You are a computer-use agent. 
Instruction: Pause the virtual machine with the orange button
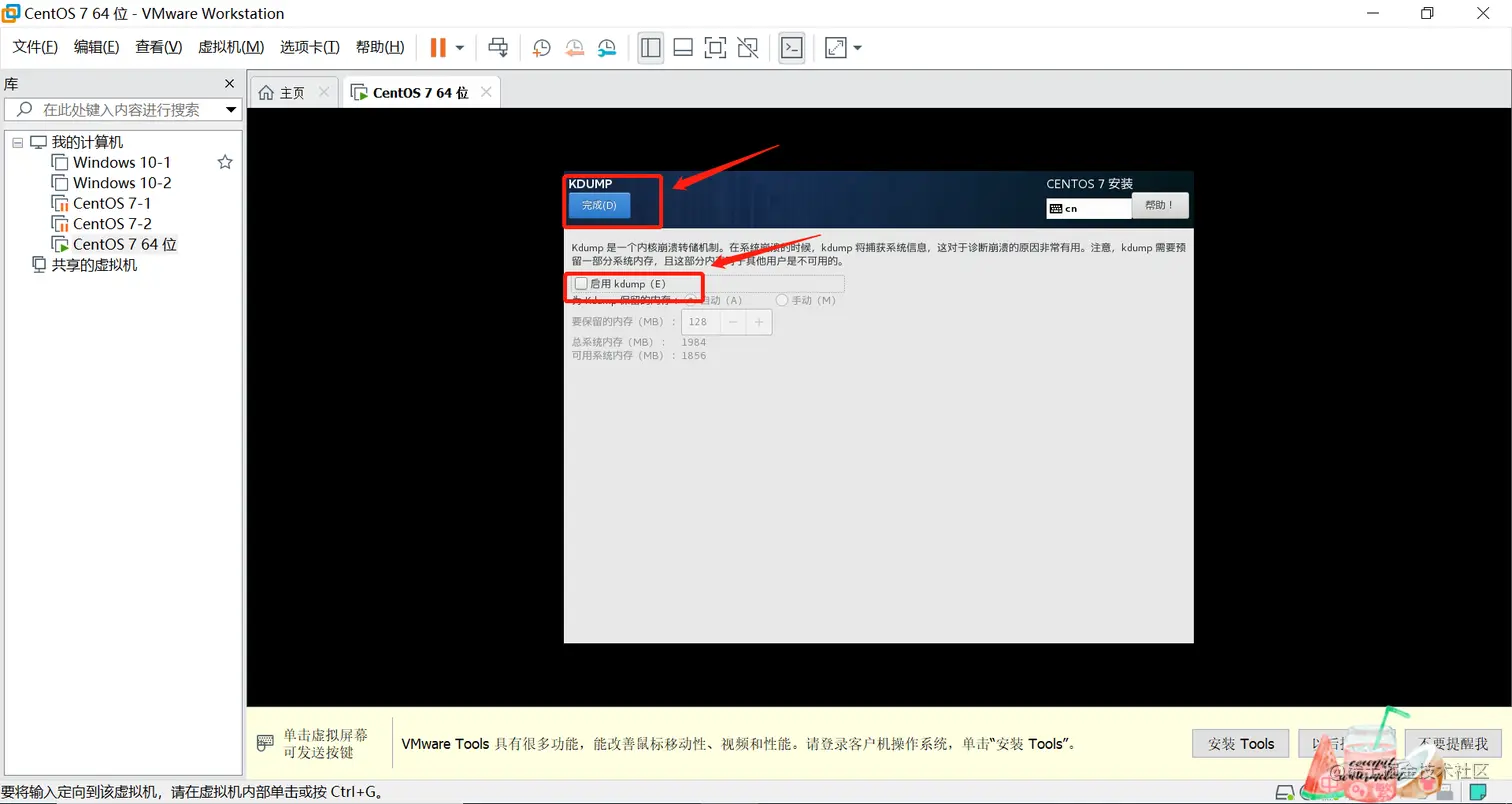tap(438, 47)
